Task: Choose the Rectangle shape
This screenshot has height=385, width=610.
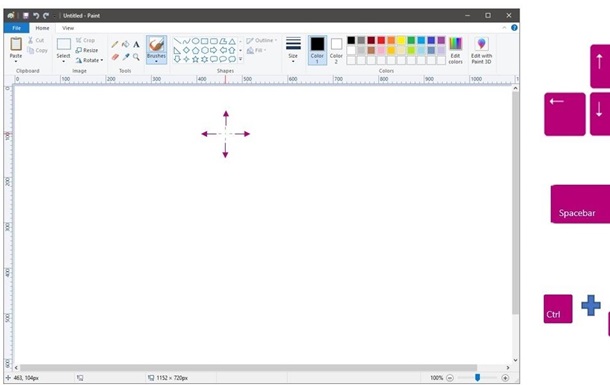Action: 205,41
